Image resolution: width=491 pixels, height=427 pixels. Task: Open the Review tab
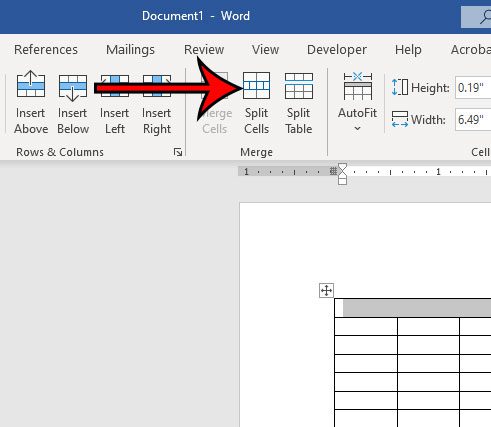click(x=204, y=50)
